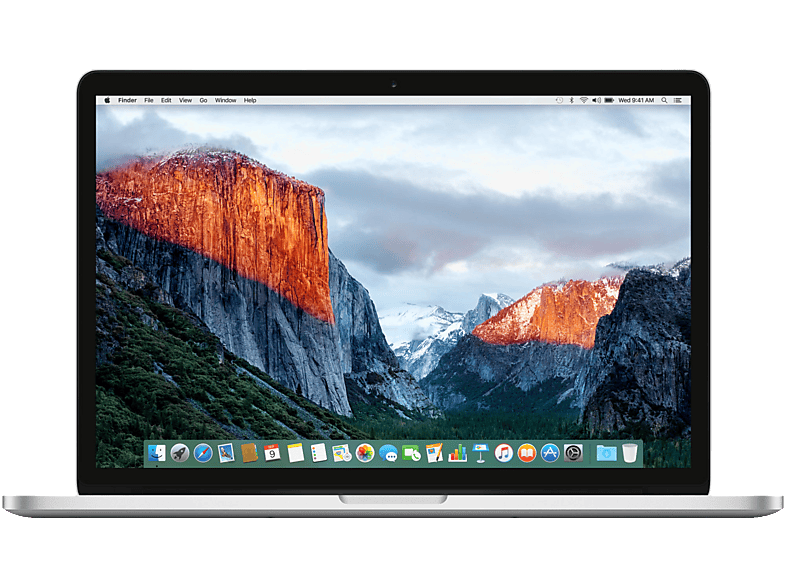
Task: Open the File menu
Action: 149,100
